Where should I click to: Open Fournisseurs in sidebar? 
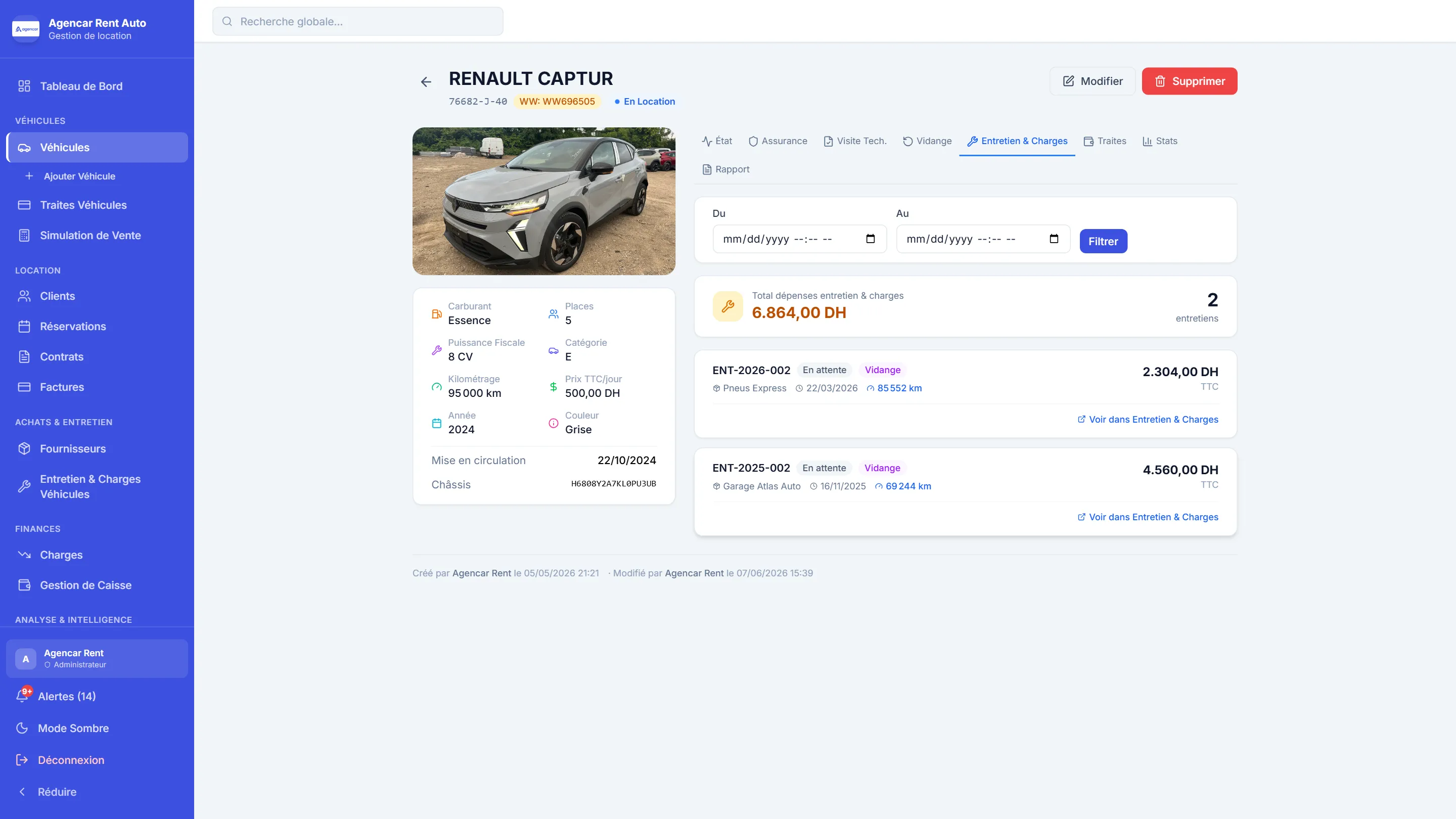97,449
